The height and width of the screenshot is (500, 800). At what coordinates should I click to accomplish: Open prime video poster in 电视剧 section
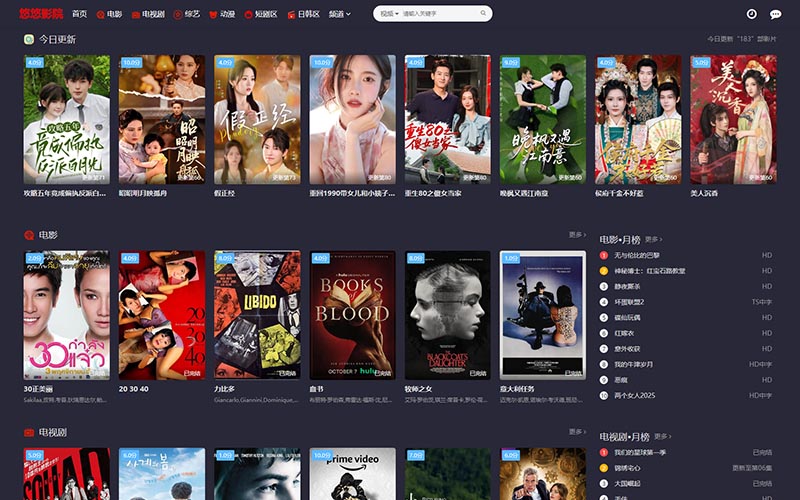click(353, 474)
